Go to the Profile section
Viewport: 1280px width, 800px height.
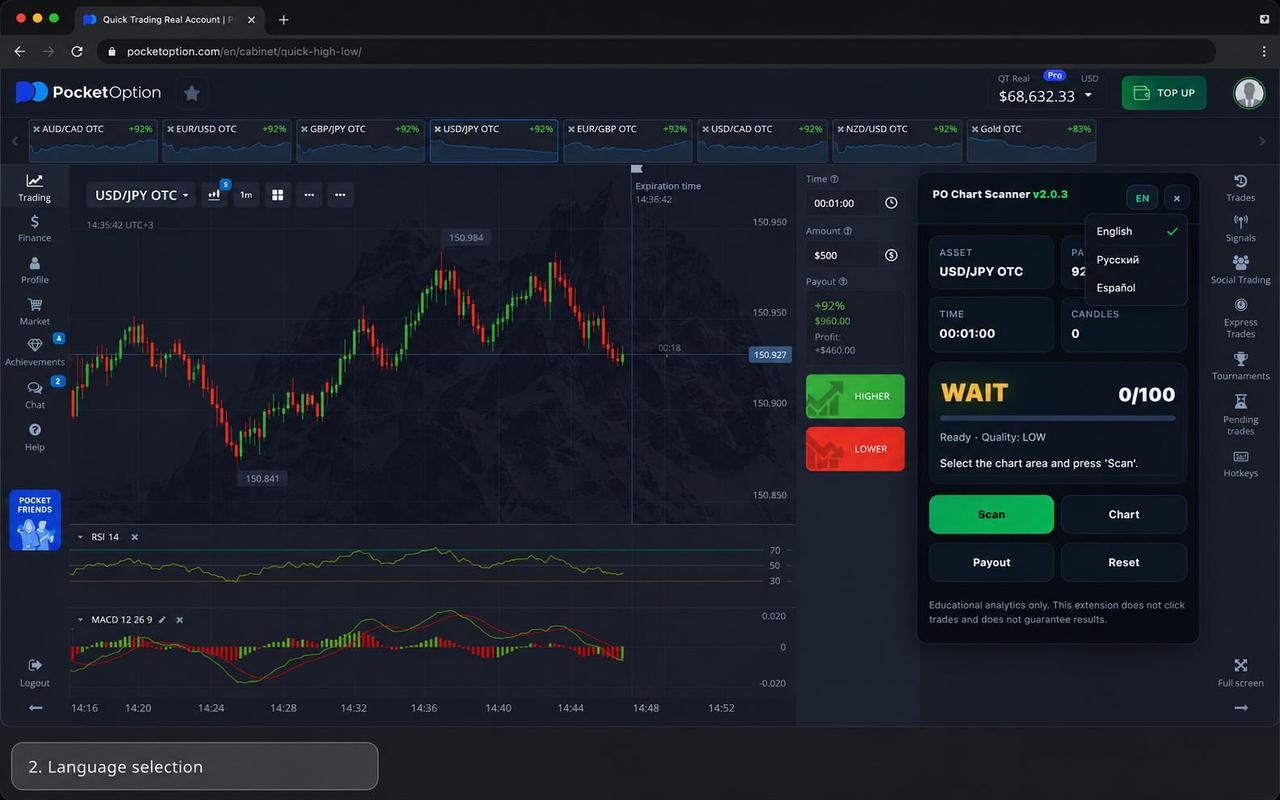(34, 270)
